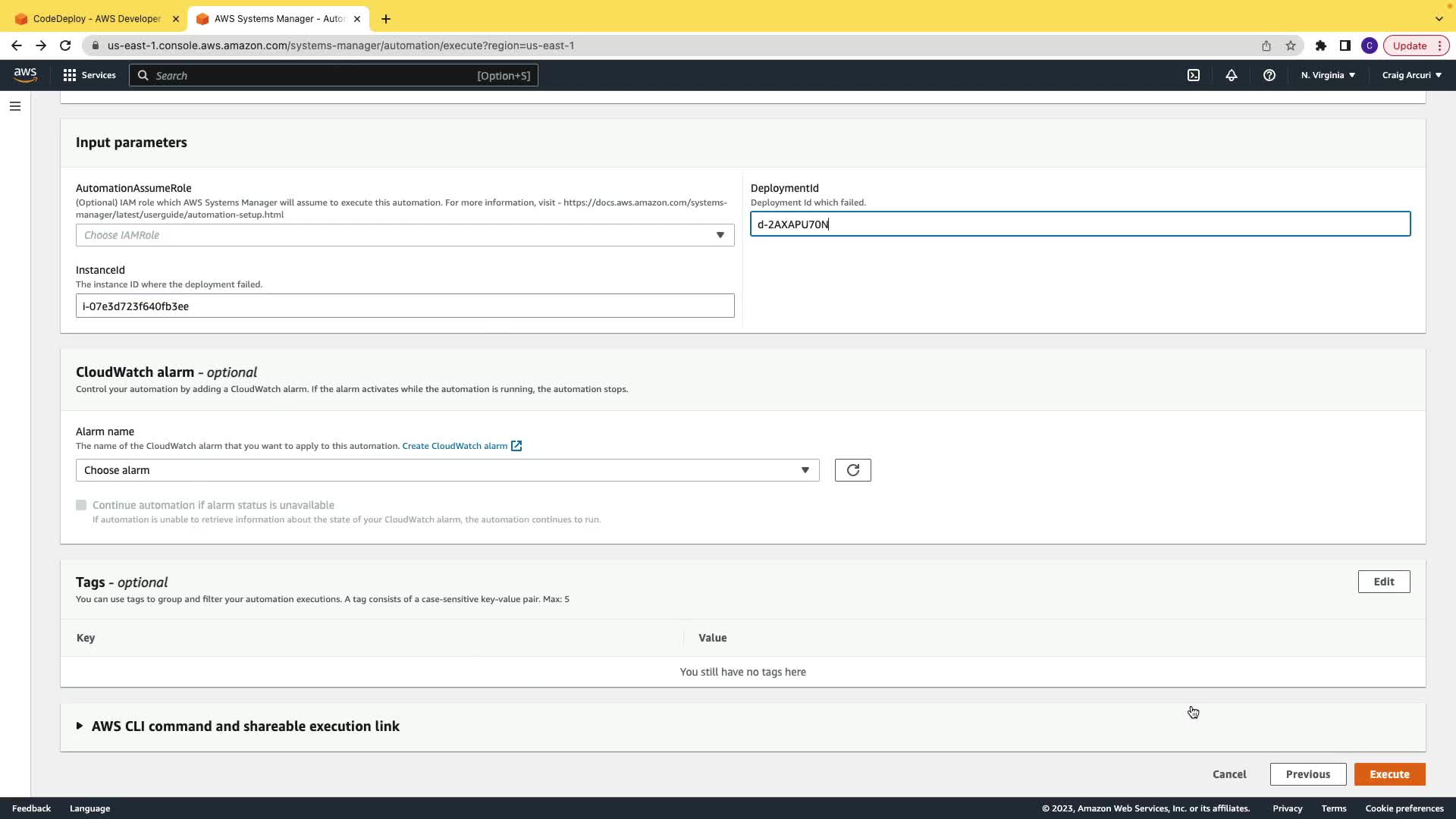
Task: Bookmark this page with the star icon
Action: click(x=1291, y=45)
